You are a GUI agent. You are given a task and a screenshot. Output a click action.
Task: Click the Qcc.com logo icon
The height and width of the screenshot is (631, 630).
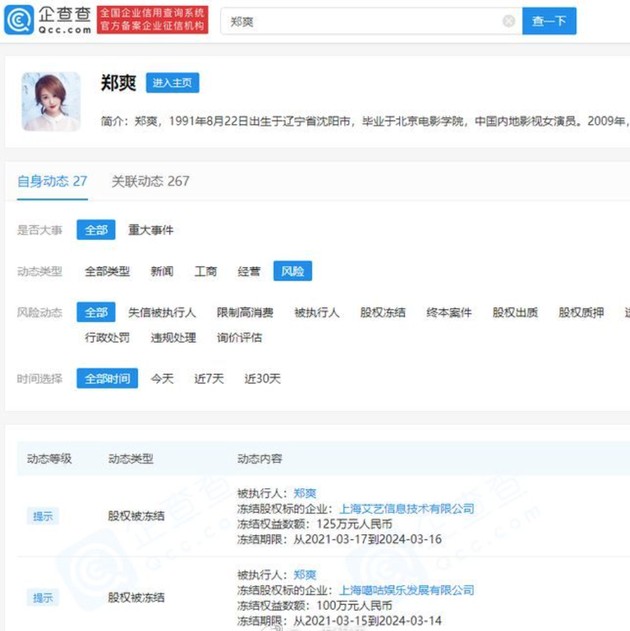point(19,20)
